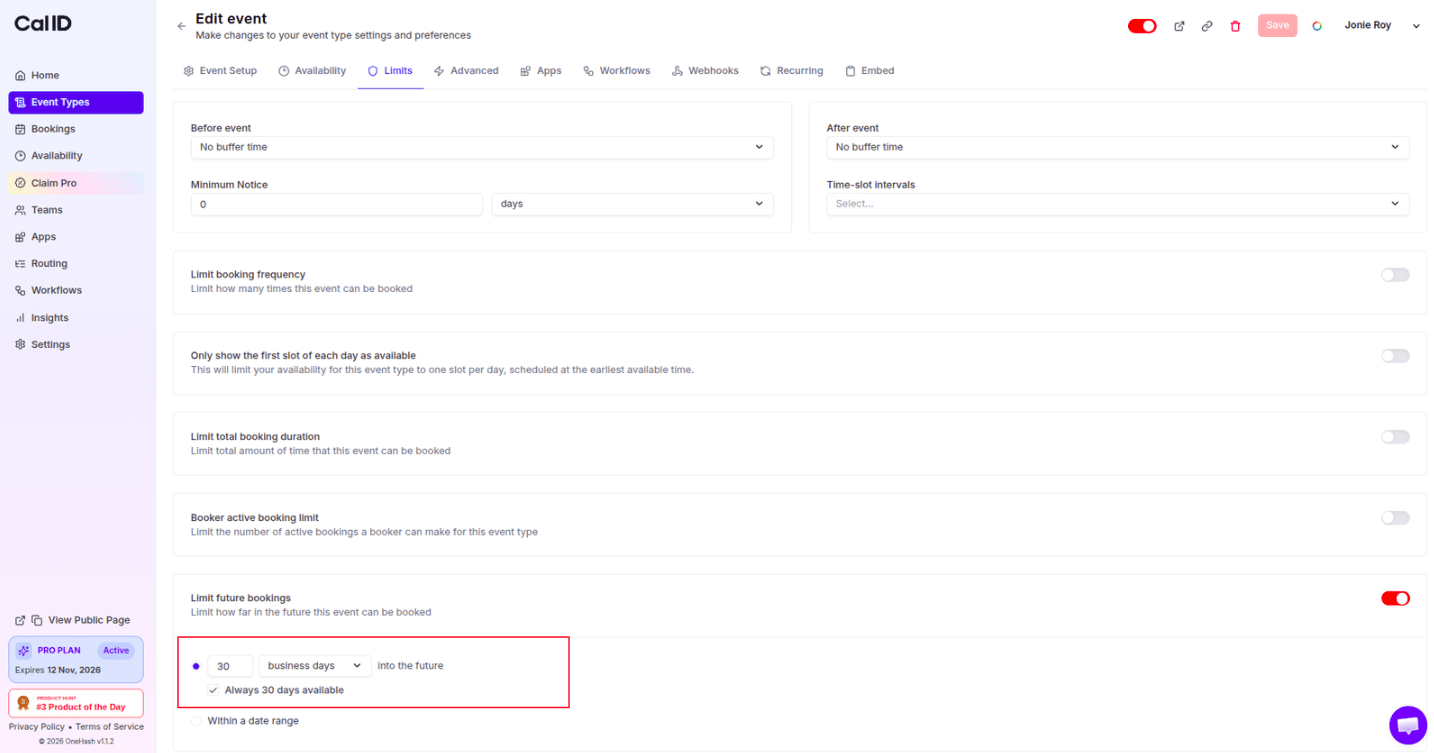Select Within a date range radio button
The image size is (1434, 753).
[x=196, y=721]
